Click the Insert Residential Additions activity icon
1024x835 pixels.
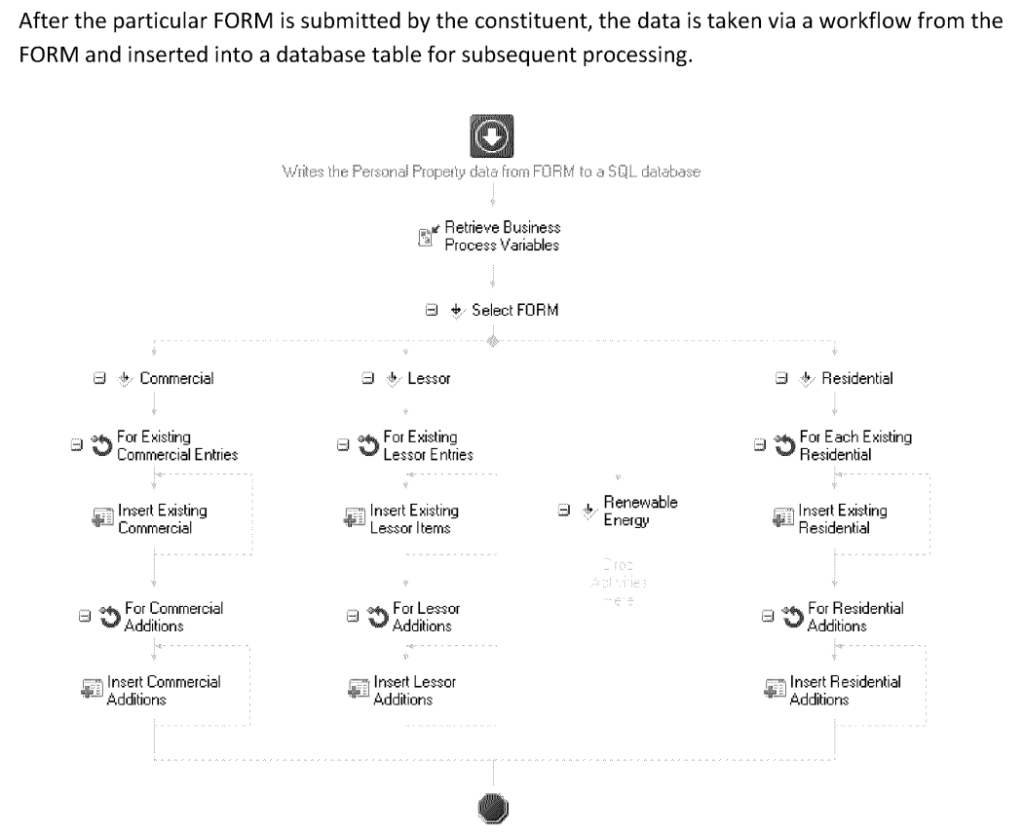click(775, 690)
